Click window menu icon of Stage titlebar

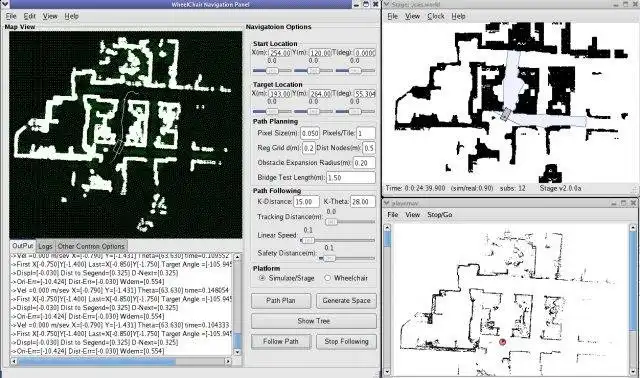coord(387,4)
